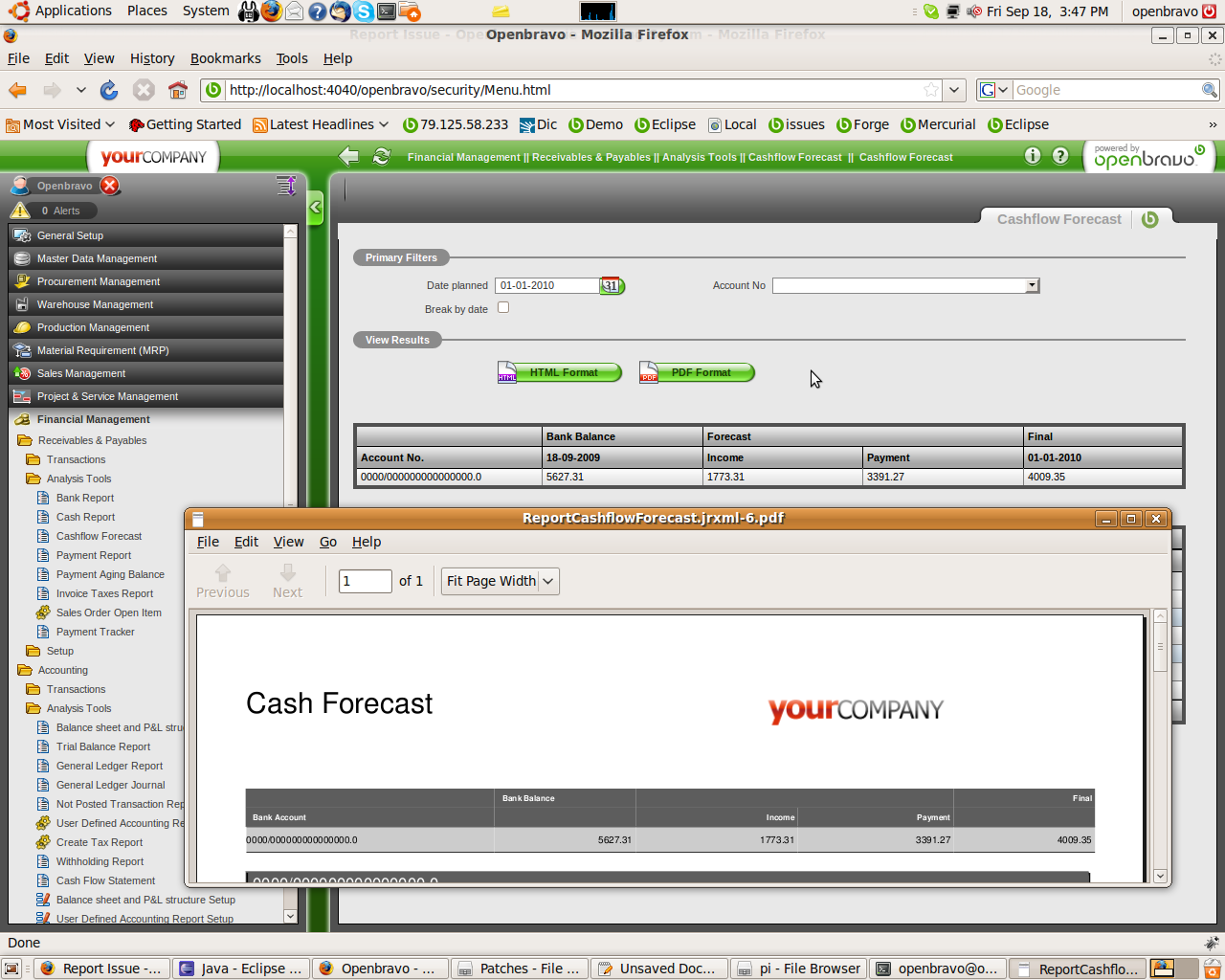This screenshot has width=1225, height=980.
Task: Click the Openbravo refresh icon in header
Action: [382, 157]
